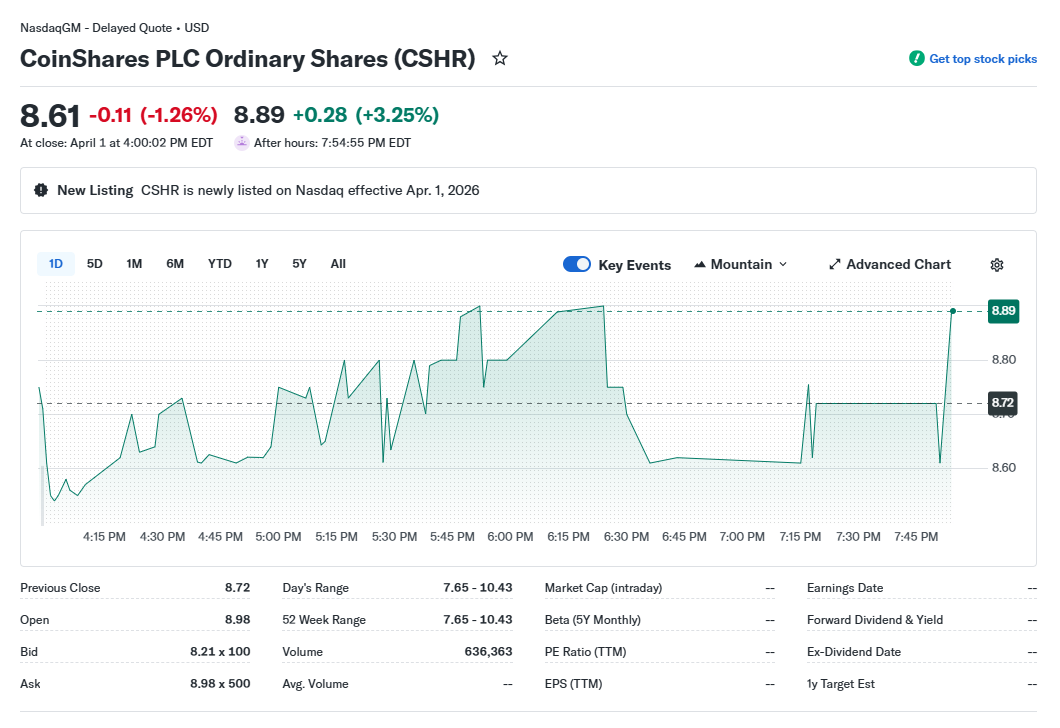Switch chart to 1Y range
Screen dimensions: 1060x728
coord(262,264)
